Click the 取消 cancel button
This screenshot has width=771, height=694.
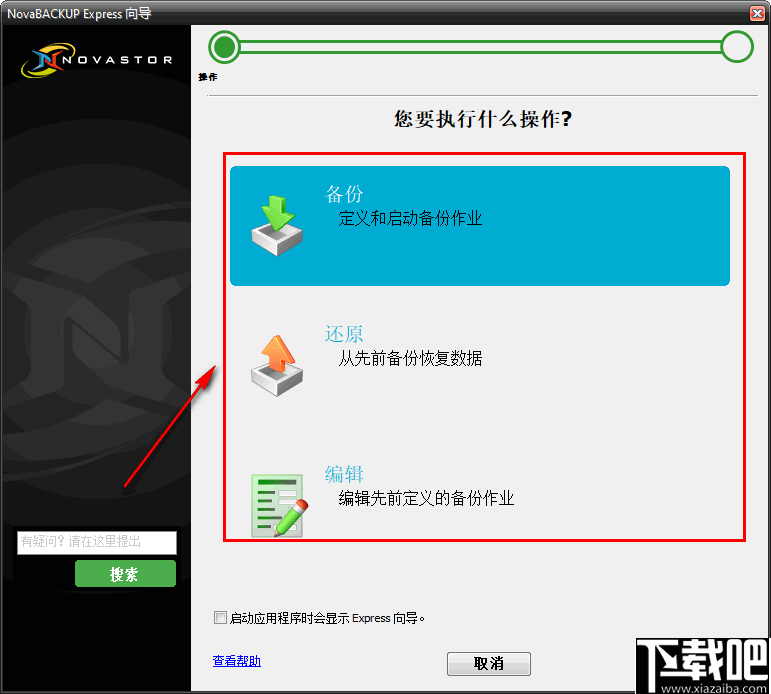[x=489, y=664]
